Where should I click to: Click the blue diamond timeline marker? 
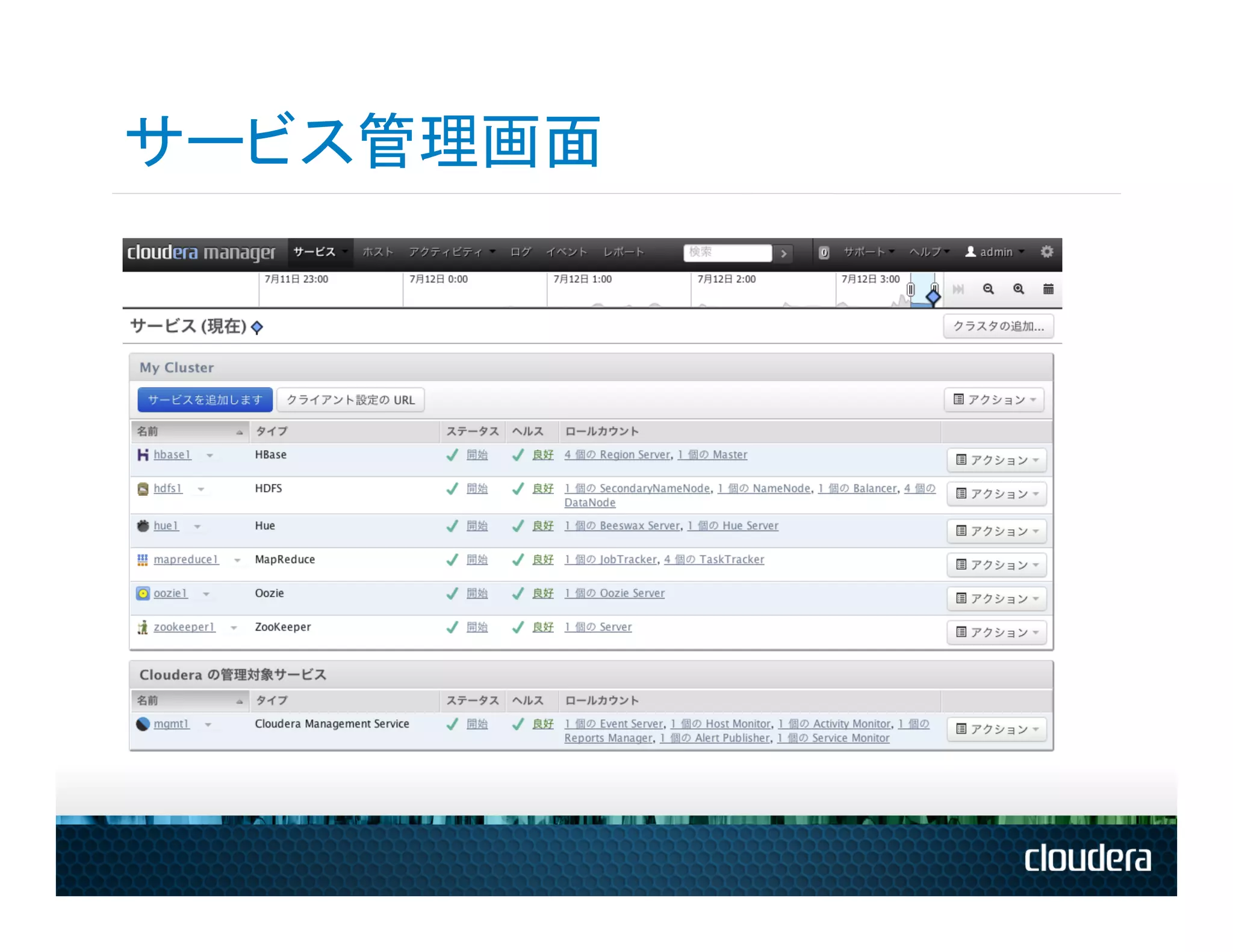(933, 296)
